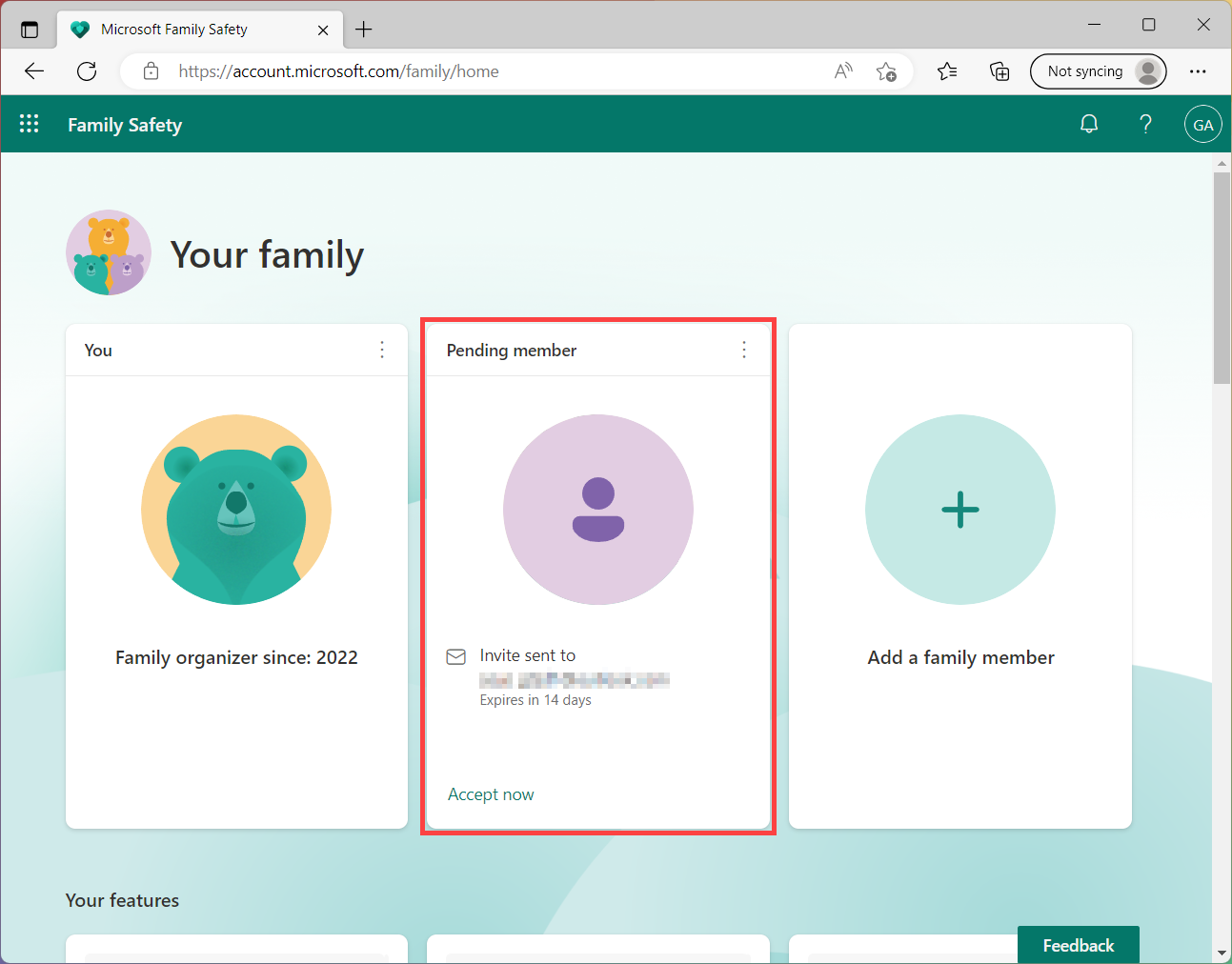This screenshot has width=1232, height=964.
Task: Open options menu on the You card
Action: tap(382, 350)
